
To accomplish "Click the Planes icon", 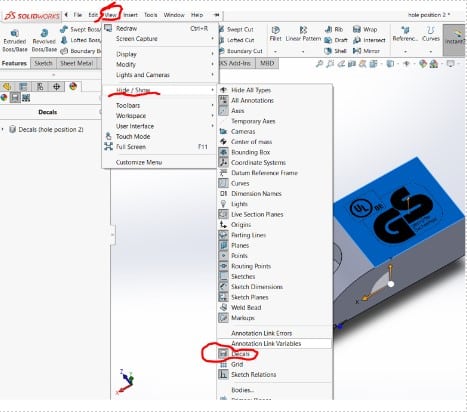I will [x=223, y=245].
